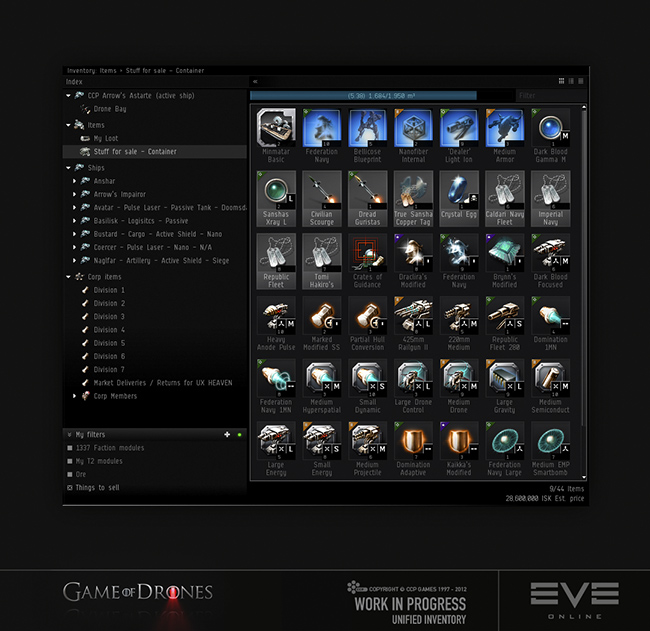Click the scrollbar down arrow

(584, 477)
